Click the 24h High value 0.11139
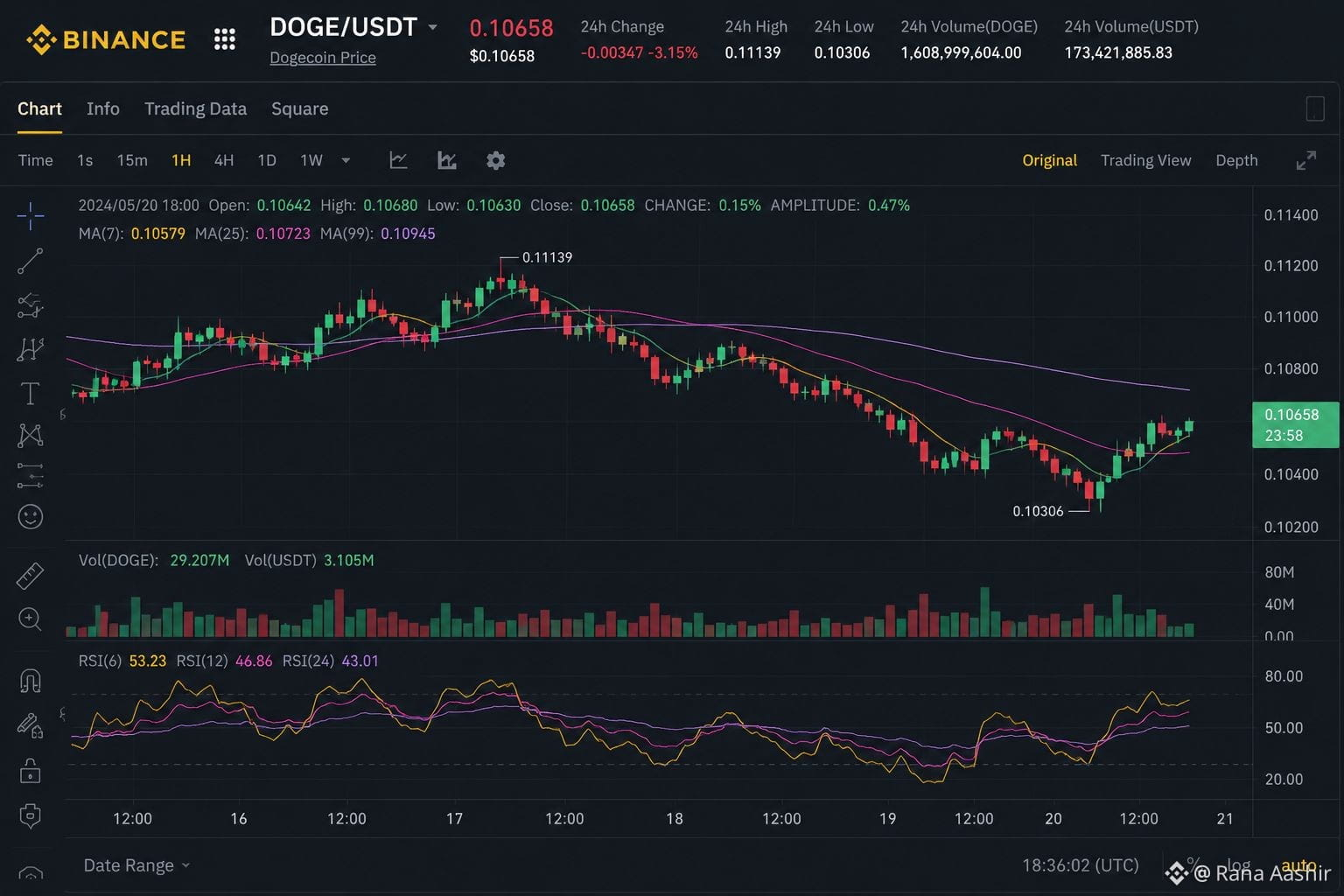Image resolution: width=1344 pixels, height=896 pixels. coord(752,52)
